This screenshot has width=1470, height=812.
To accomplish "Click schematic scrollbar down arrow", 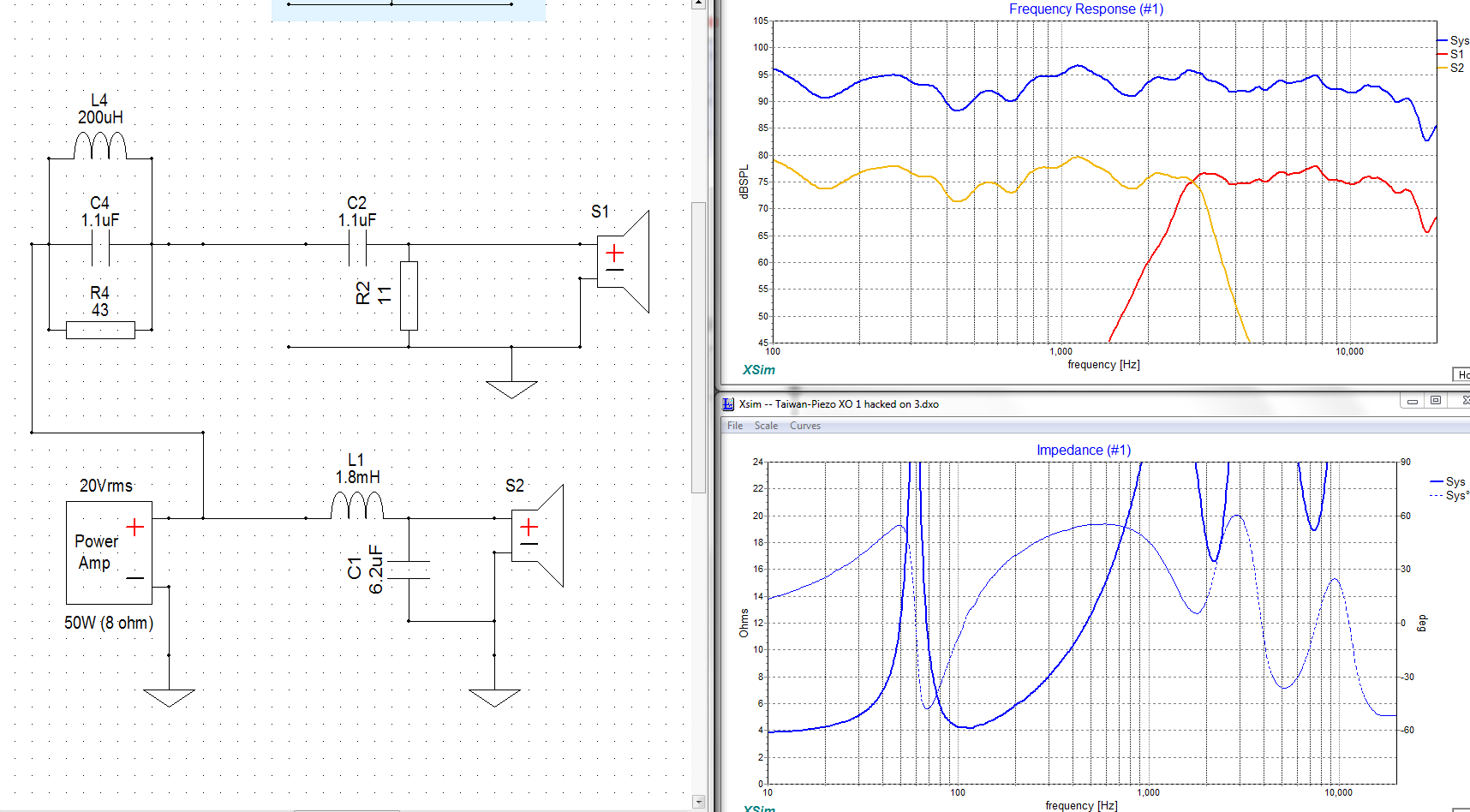I will [x=698, y=802].
